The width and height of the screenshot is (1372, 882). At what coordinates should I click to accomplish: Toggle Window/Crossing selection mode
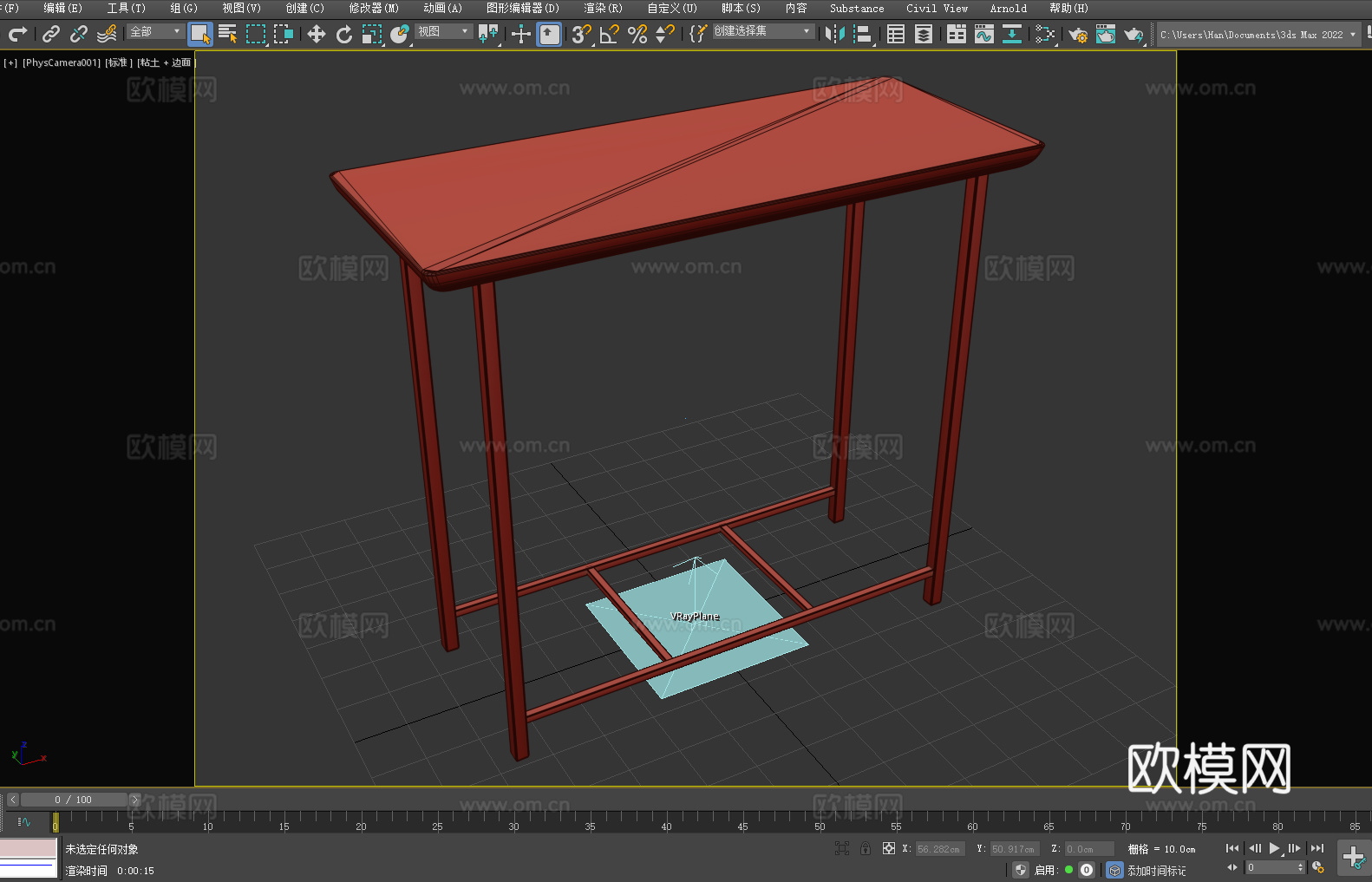284,35
